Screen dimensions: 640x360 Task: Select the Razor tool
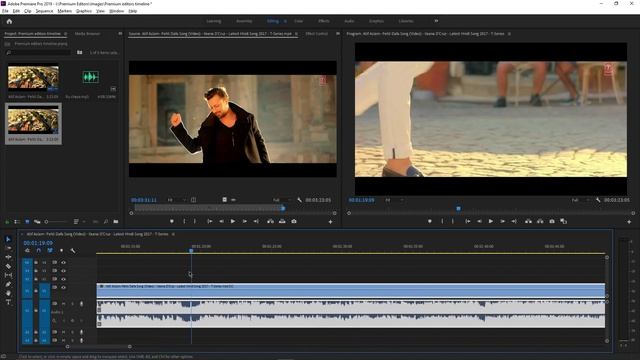(8, 266)
